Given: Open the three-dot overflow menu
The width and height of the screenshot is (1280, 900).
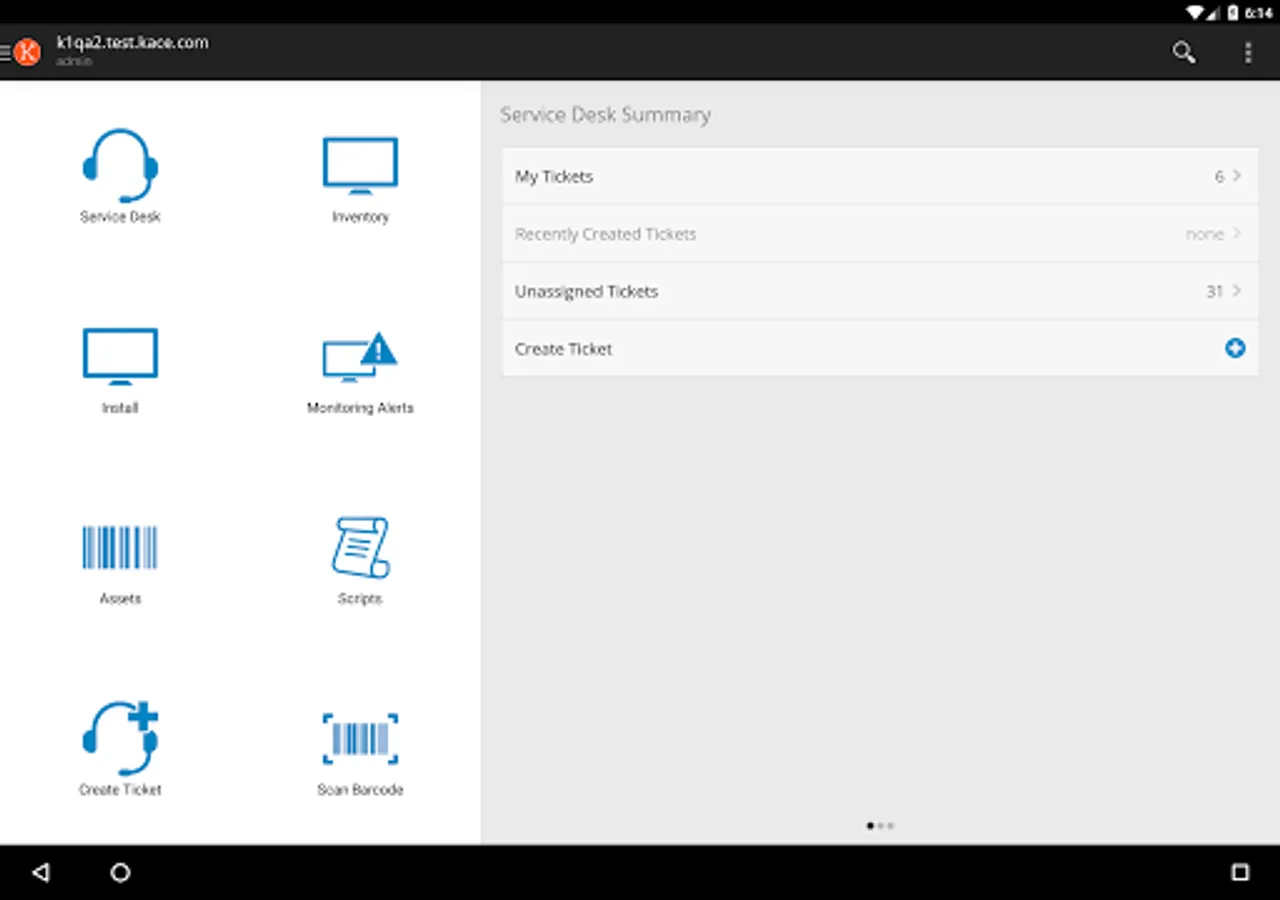Looking at the screenshot, I should [x=1247, y=53].
